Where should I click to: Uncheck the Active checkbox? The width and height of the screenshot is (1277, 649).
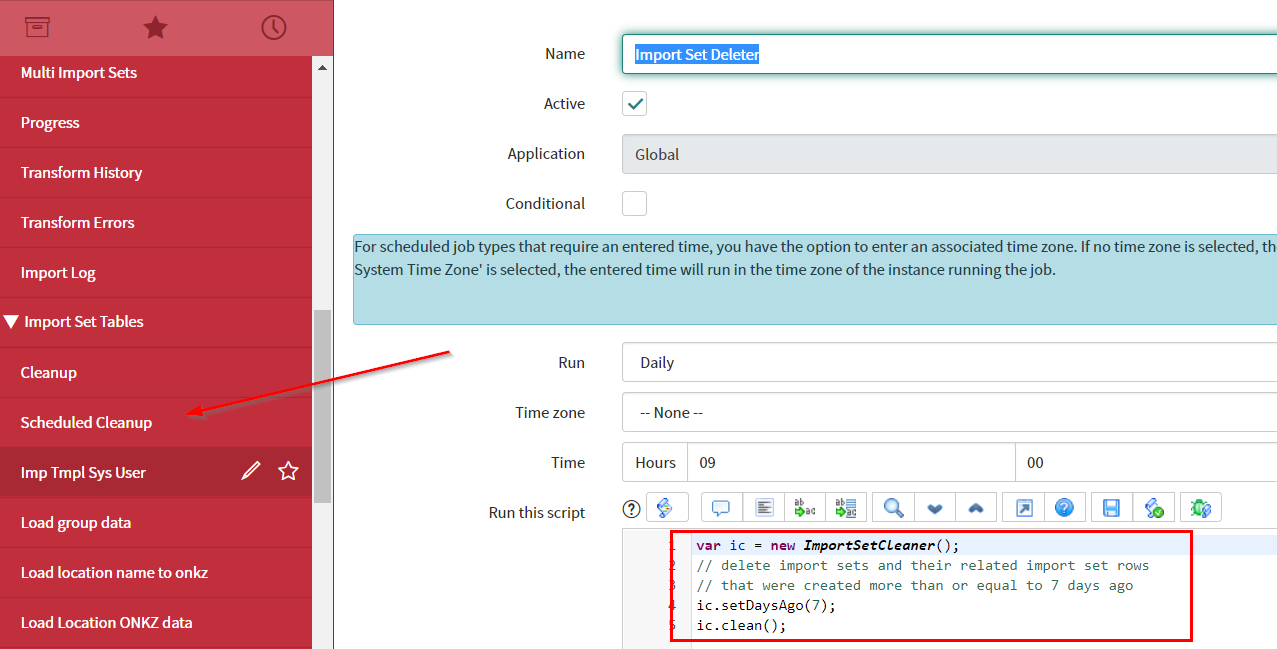[x=633, y=103]
